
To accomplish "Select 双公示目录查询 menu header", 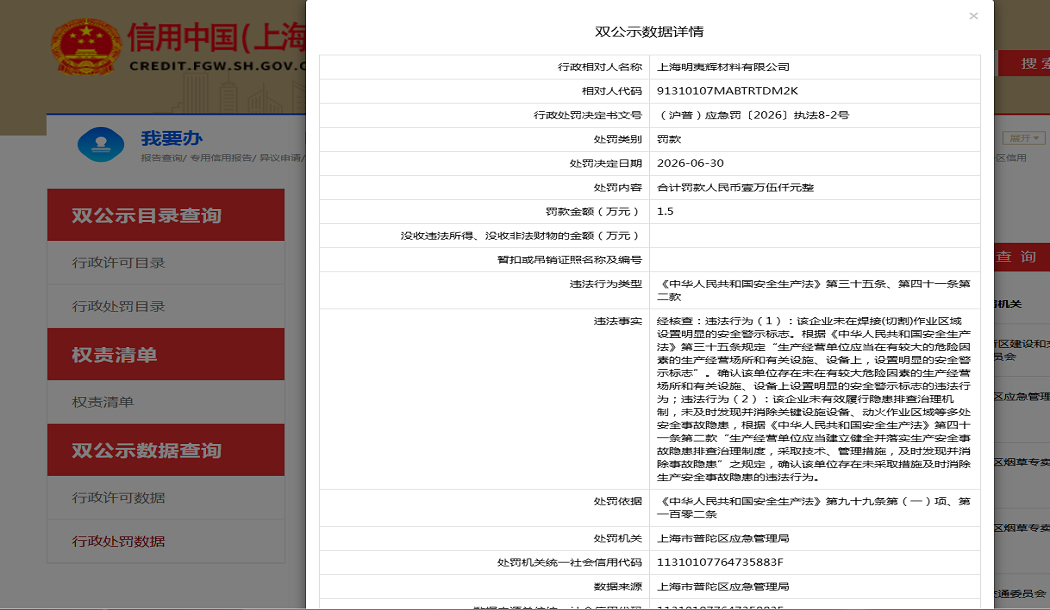I will coord(166,215).
